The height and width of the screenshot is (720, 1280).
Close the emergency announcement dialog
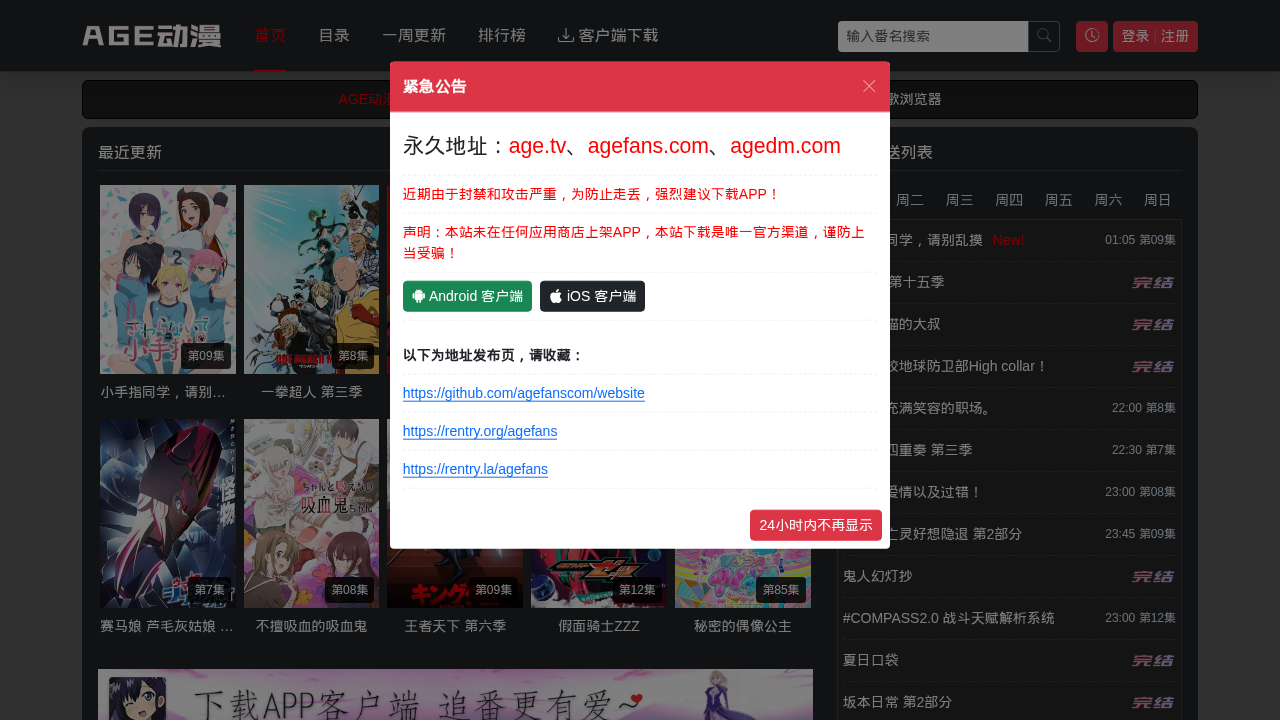pos(869,86)
